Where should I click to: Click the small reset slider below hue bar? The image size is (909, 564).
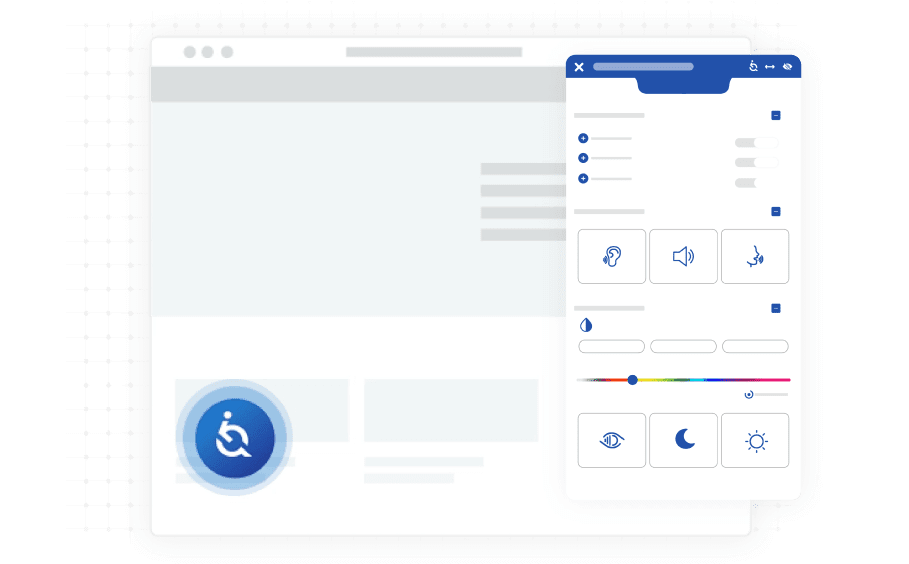tap(766, 395)
